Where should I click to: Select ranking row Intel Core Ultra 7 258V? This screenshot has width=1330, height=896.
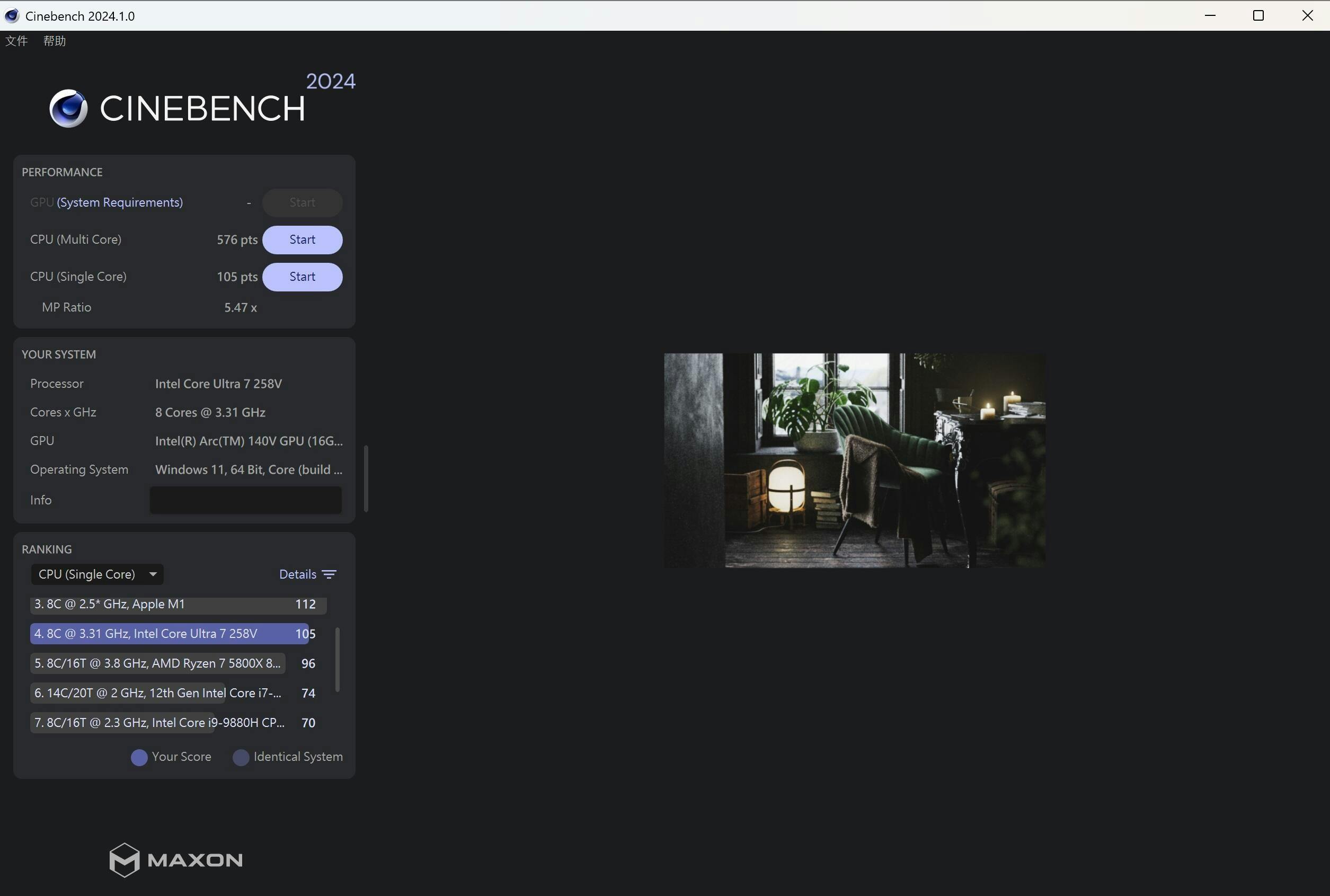(173, 633)
